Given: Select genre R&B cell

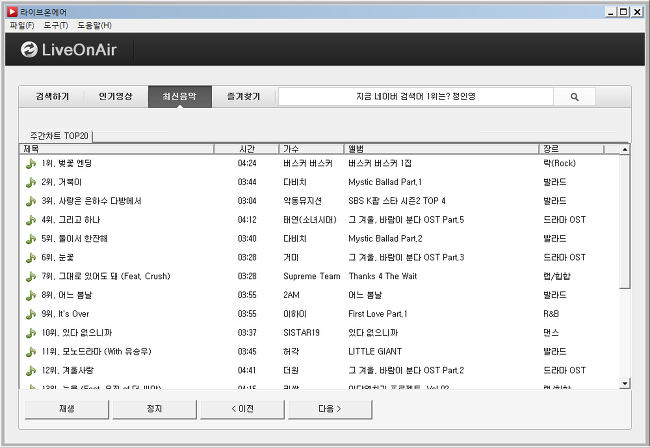Looking at the screenshot, I should 551,314.
